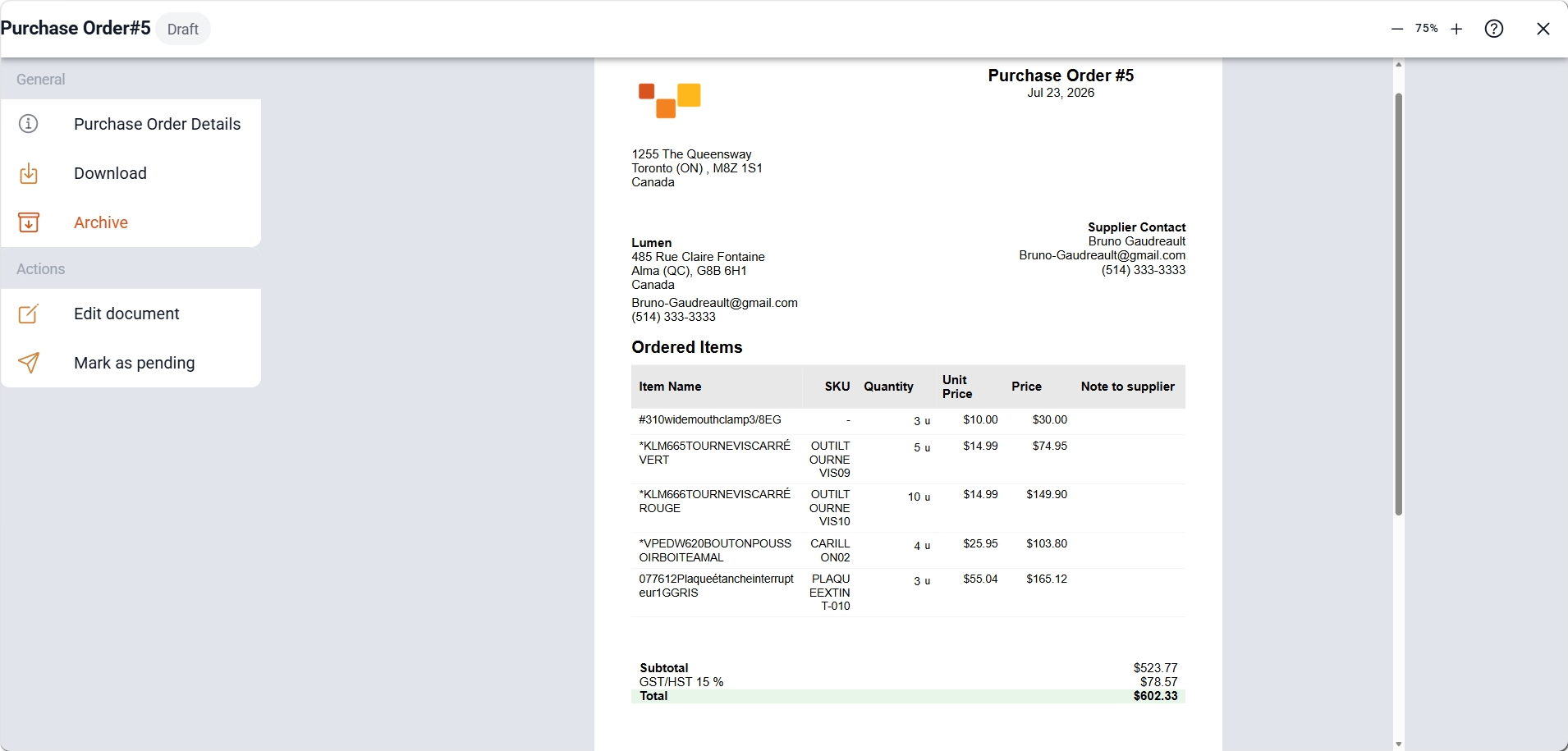Click the GST/HST 15 % label
Viewport: 1568px width, 751px height.
coord(681,682)
